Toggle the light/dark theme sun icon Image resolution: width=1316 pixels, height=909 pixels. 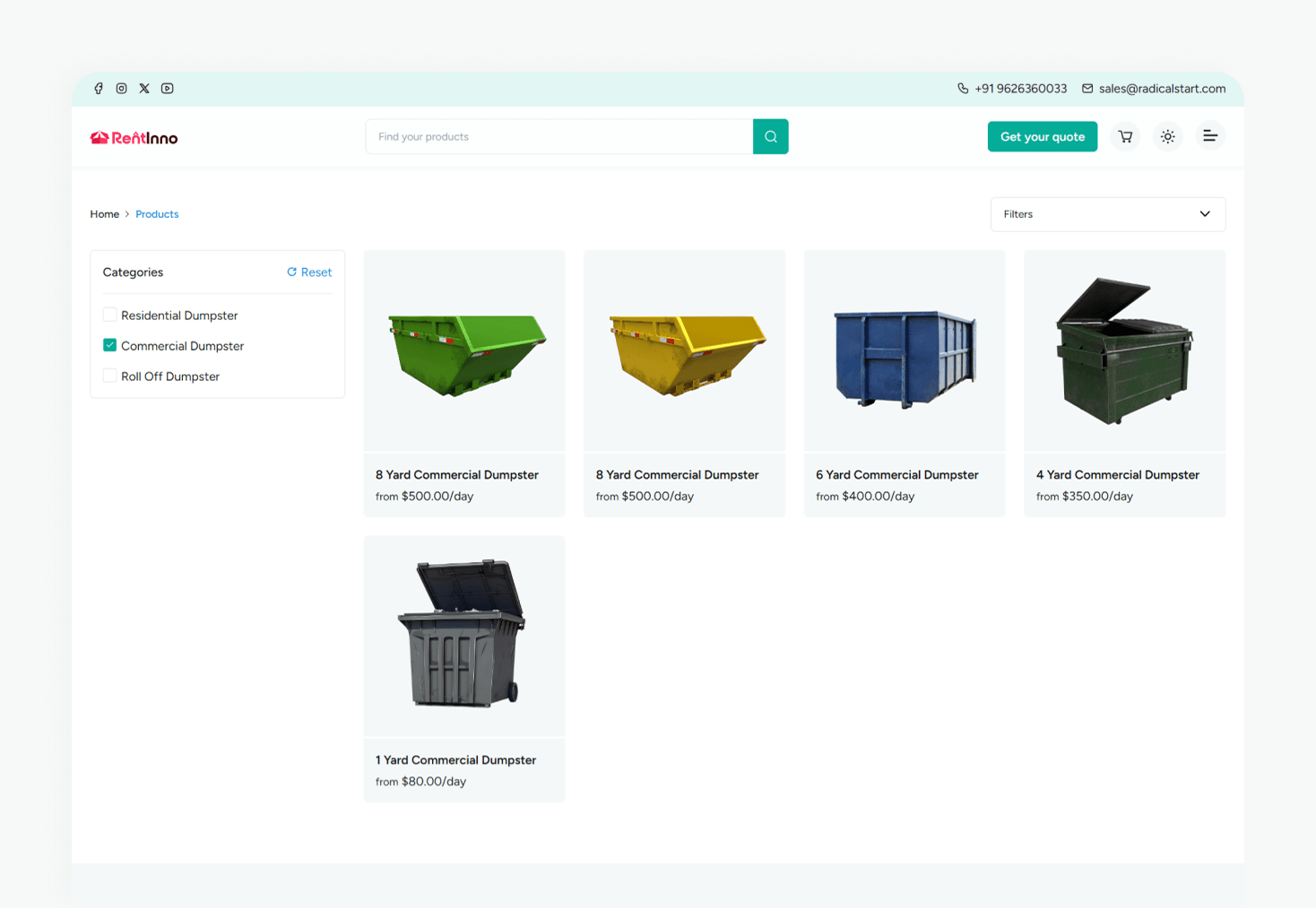(1167, 136)
